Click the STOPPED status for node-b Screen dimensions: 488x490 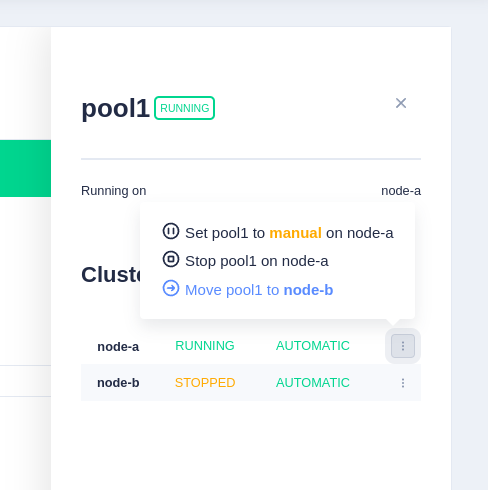click(x=205, y=383)
